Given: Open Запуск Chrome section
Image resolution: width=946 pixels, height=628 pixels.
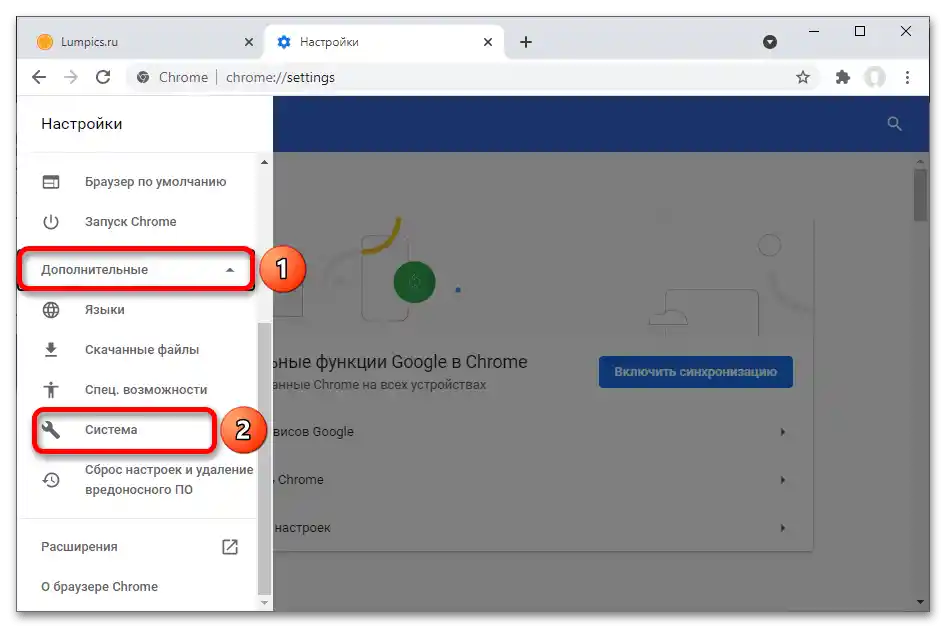Looking at the screenshot, I should tap(138, 221).
